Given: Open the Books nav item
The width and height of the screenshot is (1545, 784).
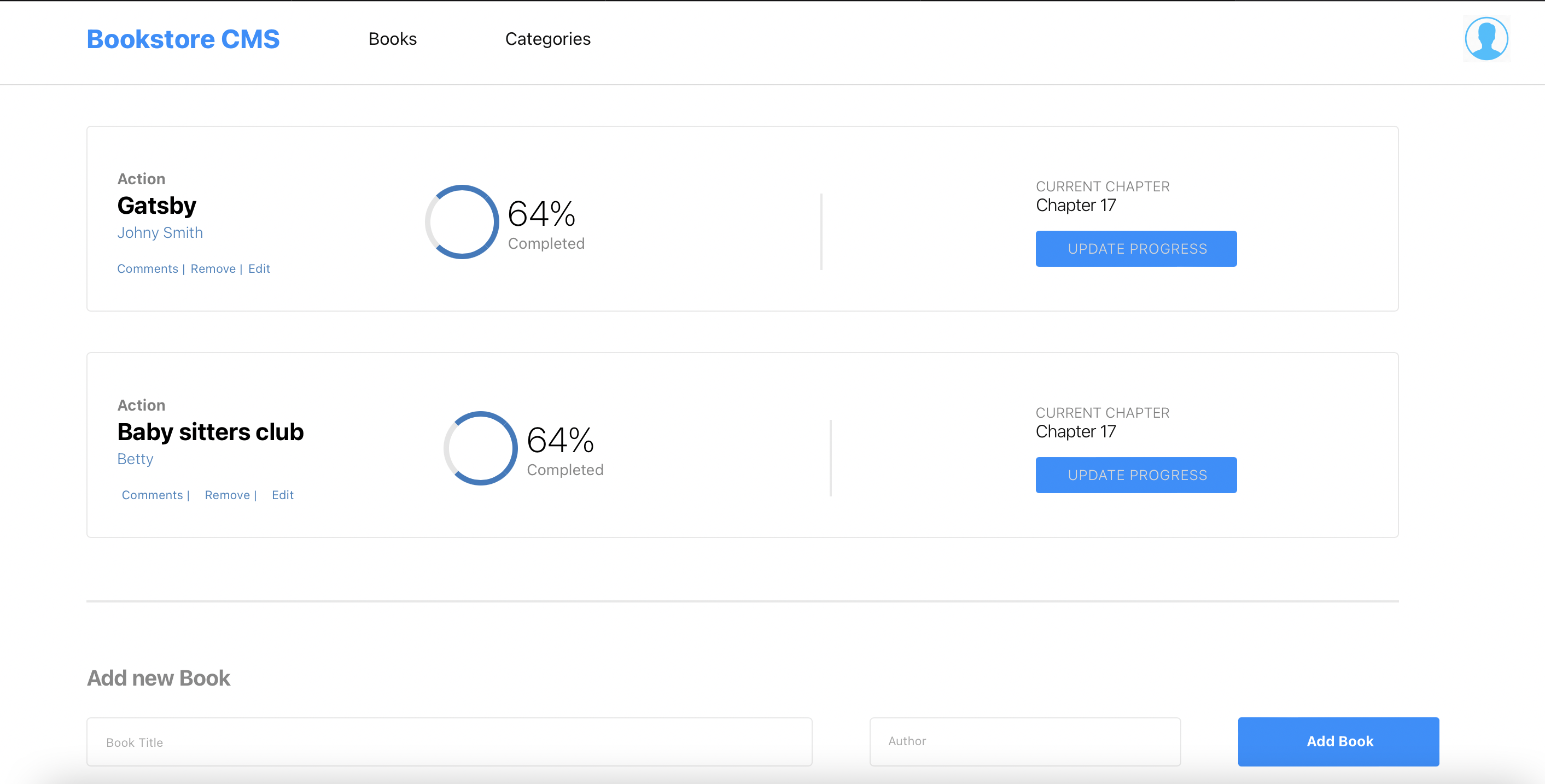Looking at the screenshot, I should click(392, 39).
